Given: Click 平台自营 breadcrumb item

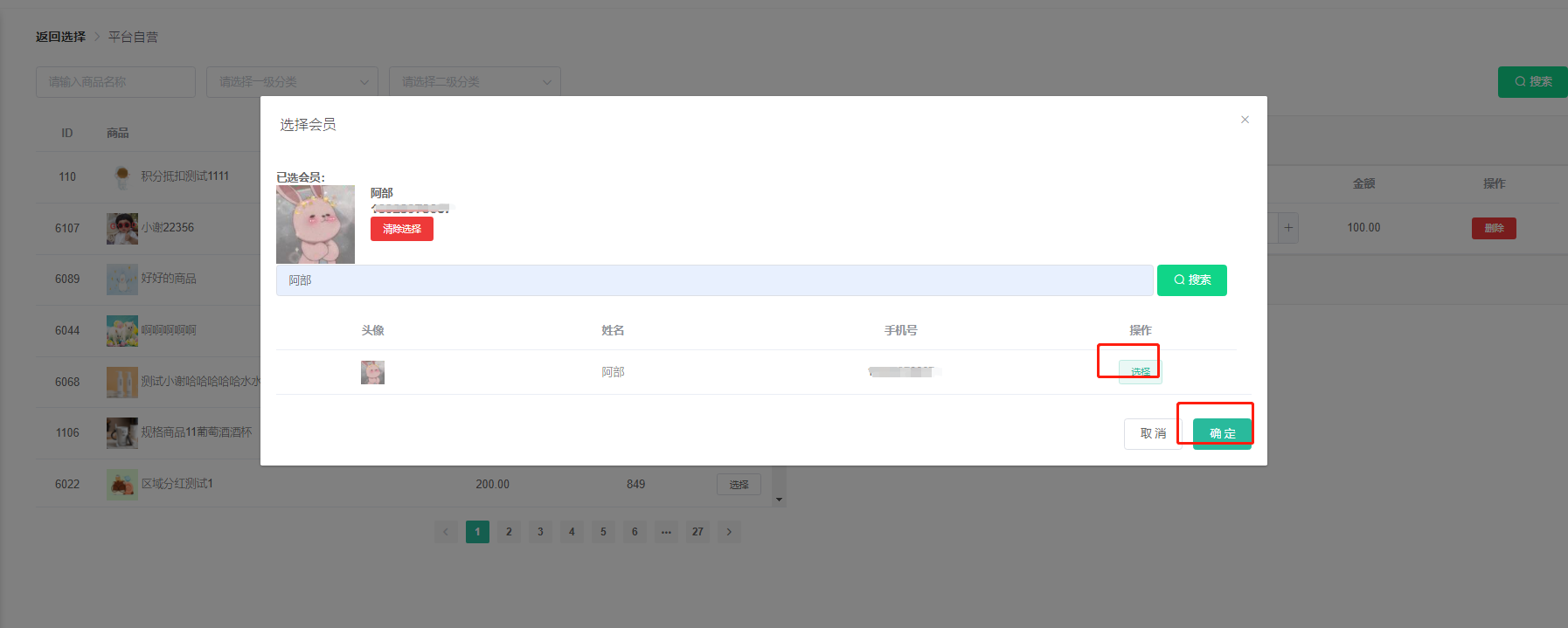Looking at the screenshot, I should coord(133,37).
